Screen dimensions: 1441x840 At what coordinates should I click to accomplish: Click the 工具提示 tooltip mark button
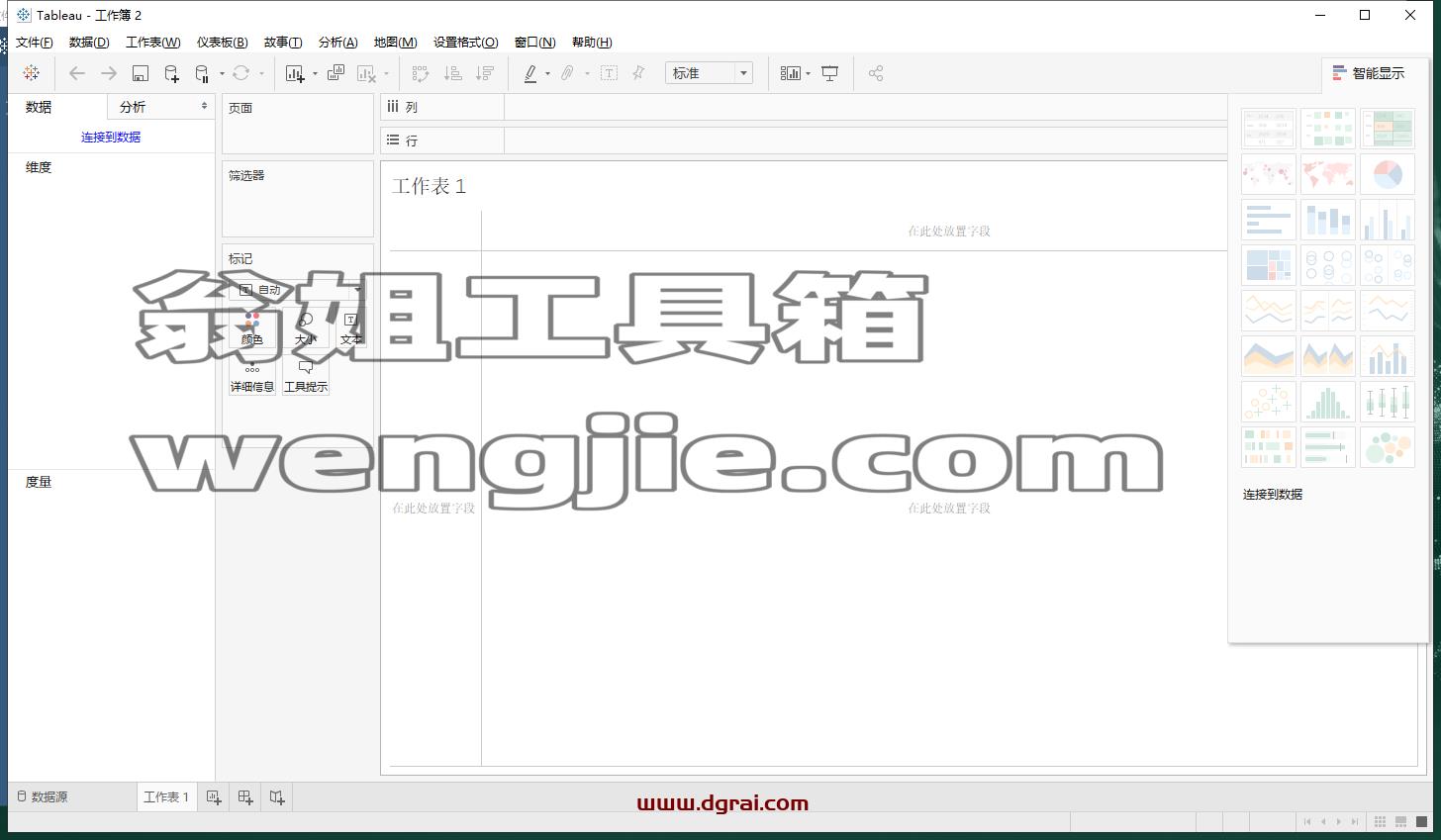[306, 376]
